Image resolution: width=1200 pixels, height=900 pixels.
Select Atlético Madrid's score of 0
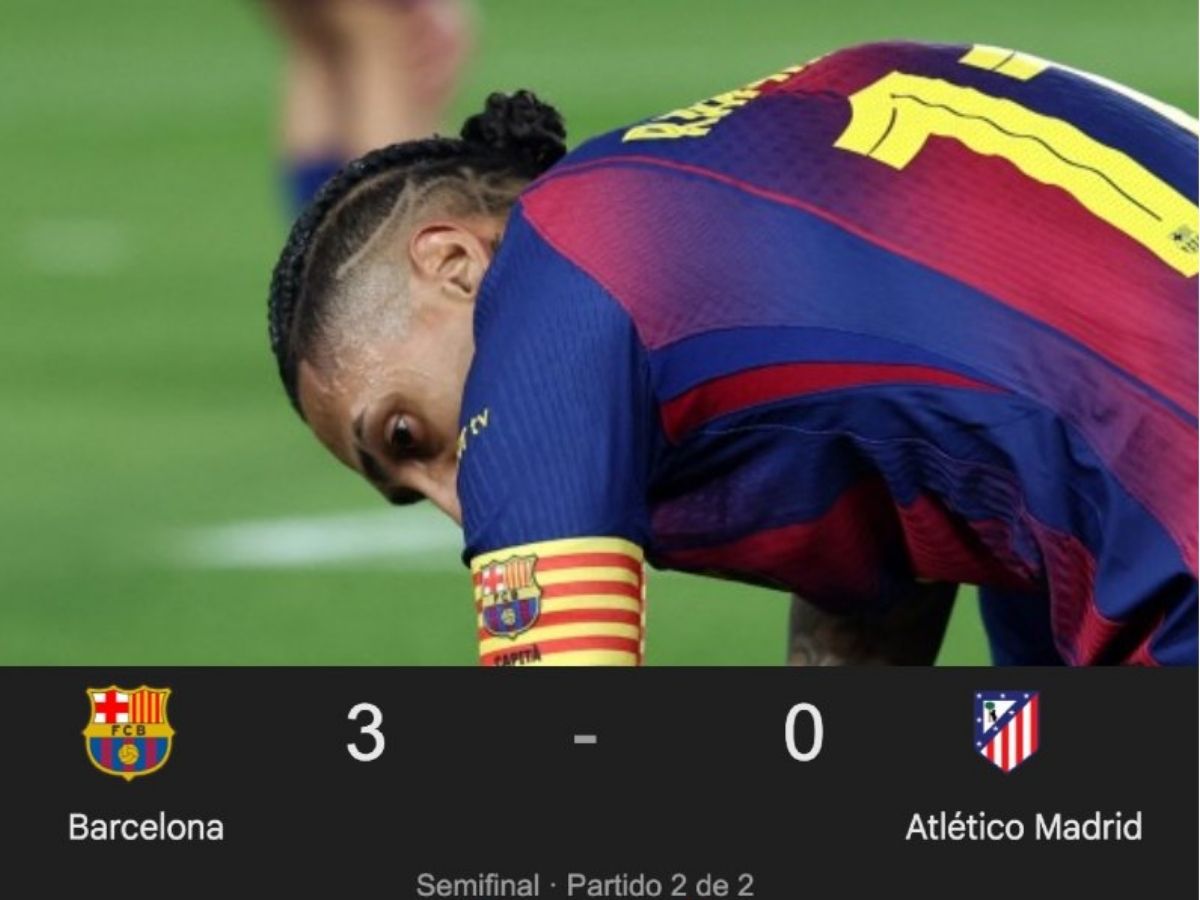click(x=803, y=732)
